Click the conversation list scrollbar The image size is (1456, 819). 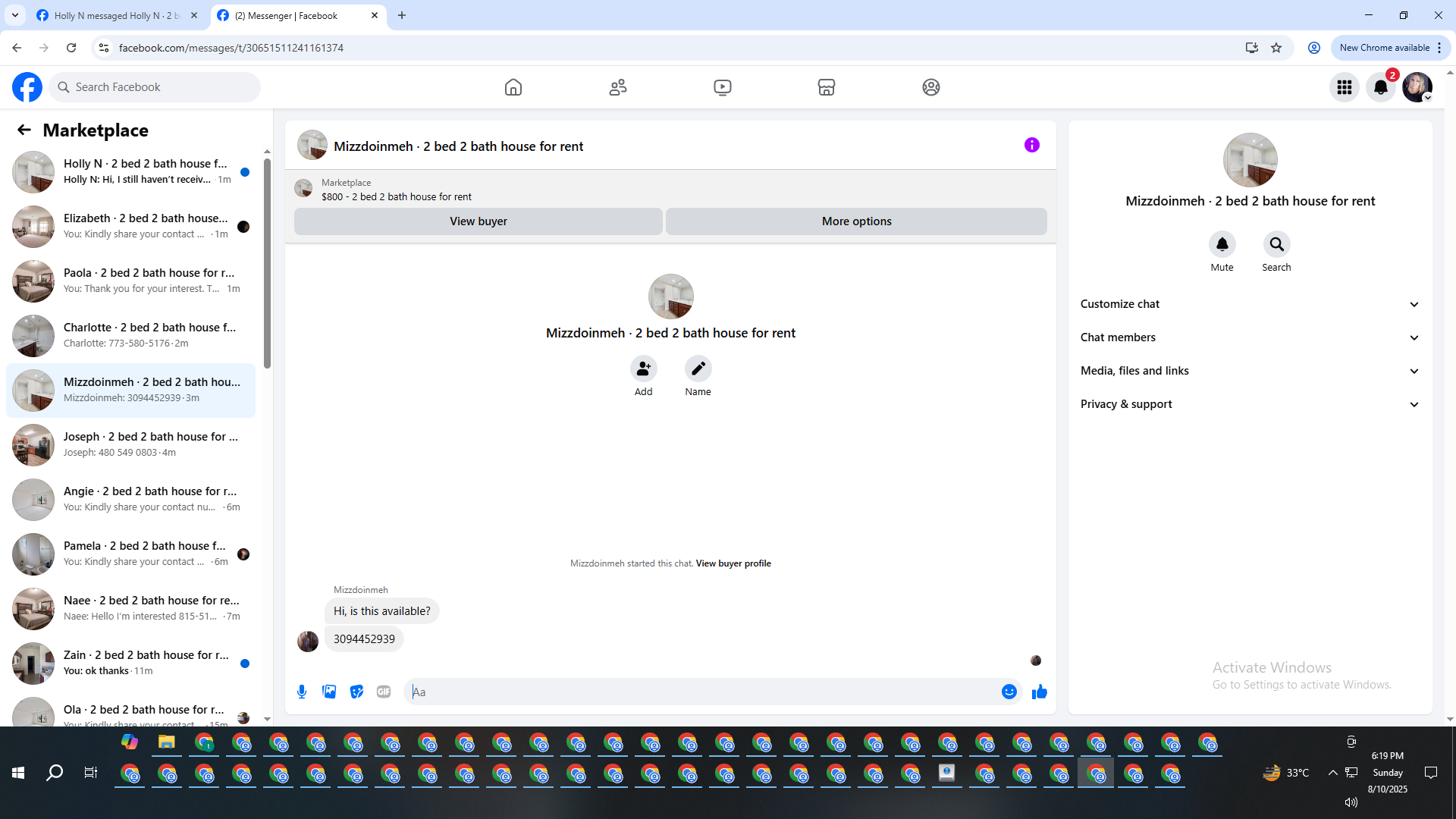pyautogui.click(x=267, y=262)
